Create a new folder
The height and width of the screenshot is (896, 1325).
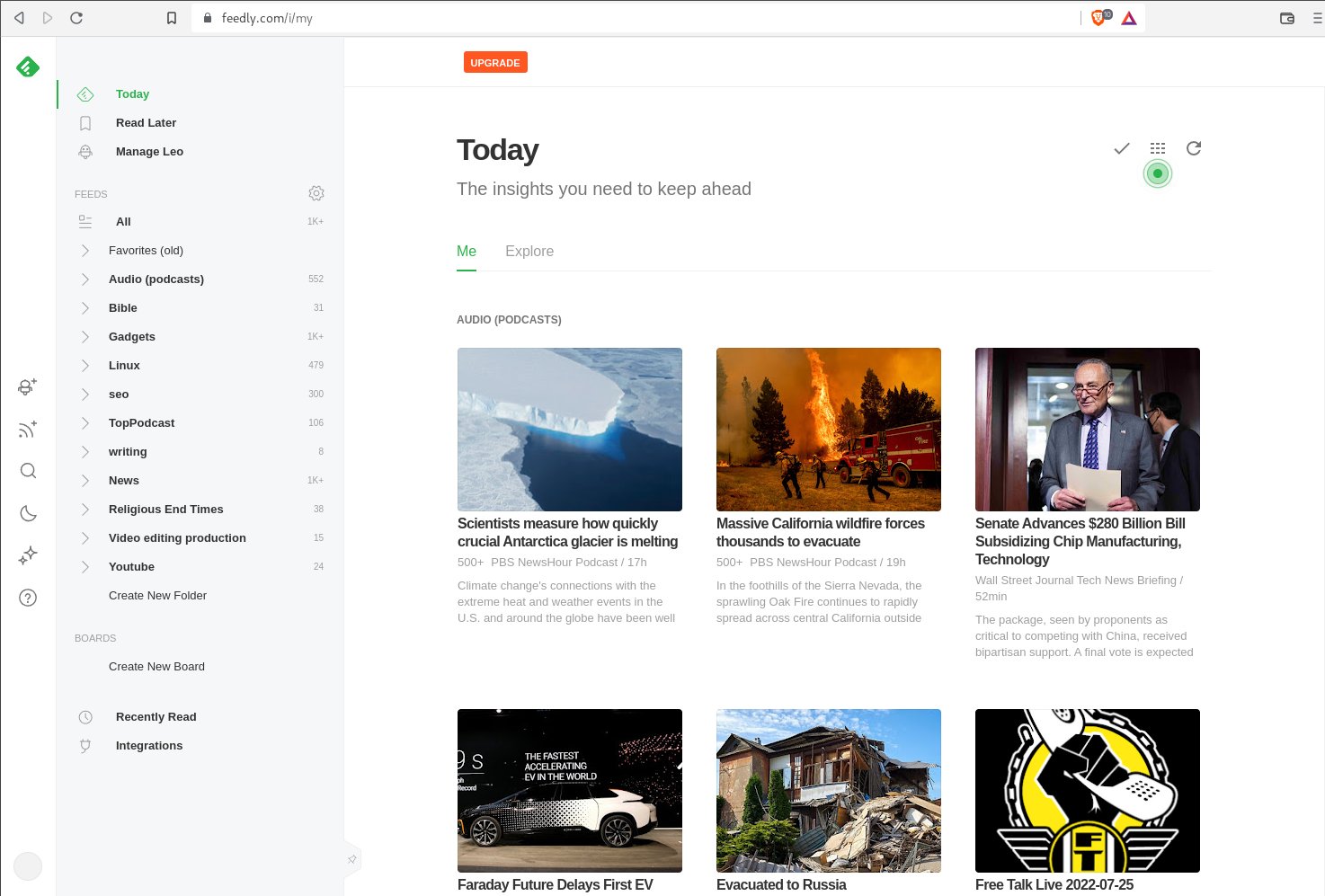coord(157,595)
